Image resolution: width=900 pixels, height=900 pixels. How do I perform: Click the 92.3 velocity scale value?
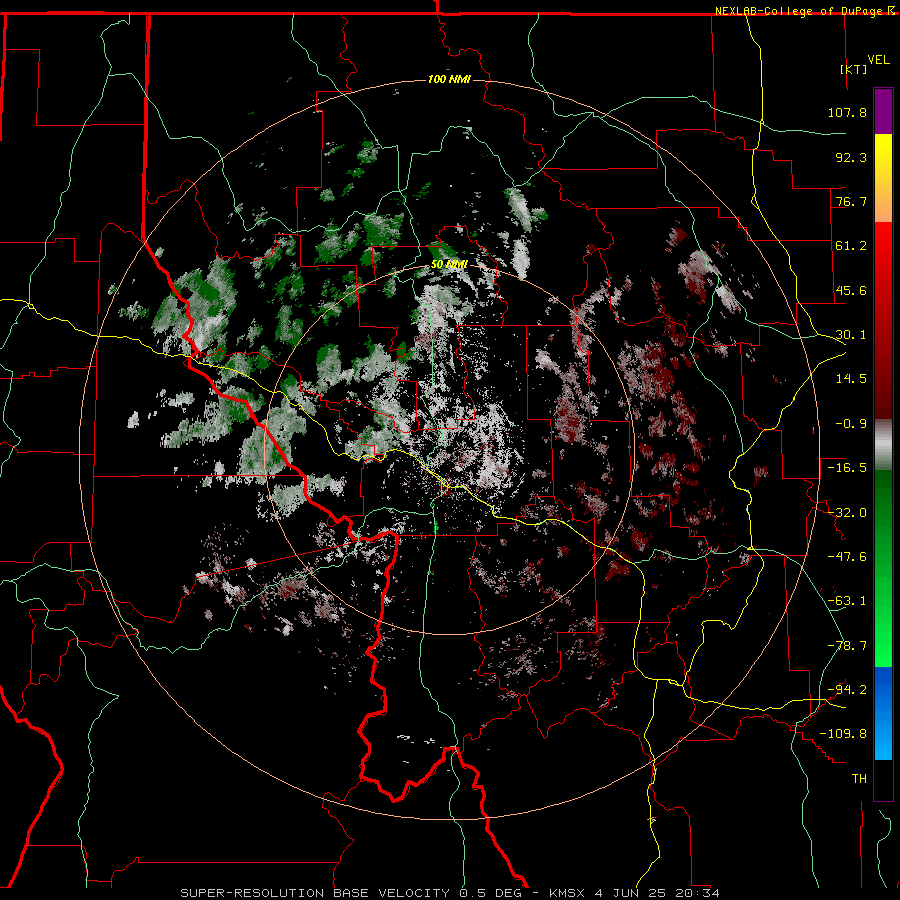pos(851,157)
